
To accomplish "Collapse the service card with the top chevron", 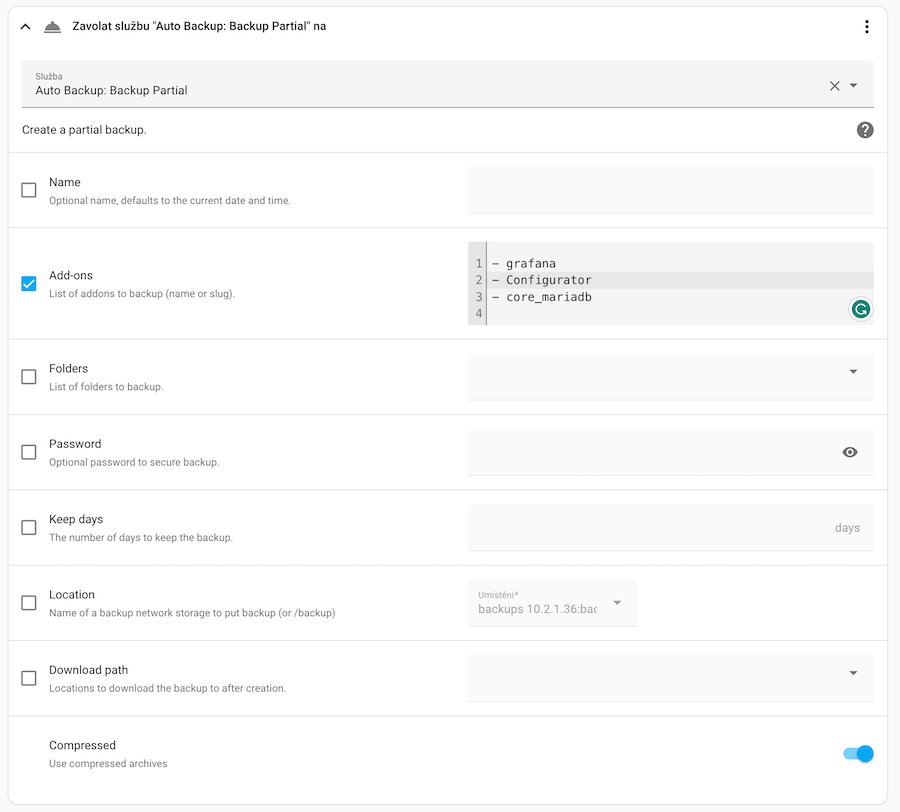I will tap(25, 26).
